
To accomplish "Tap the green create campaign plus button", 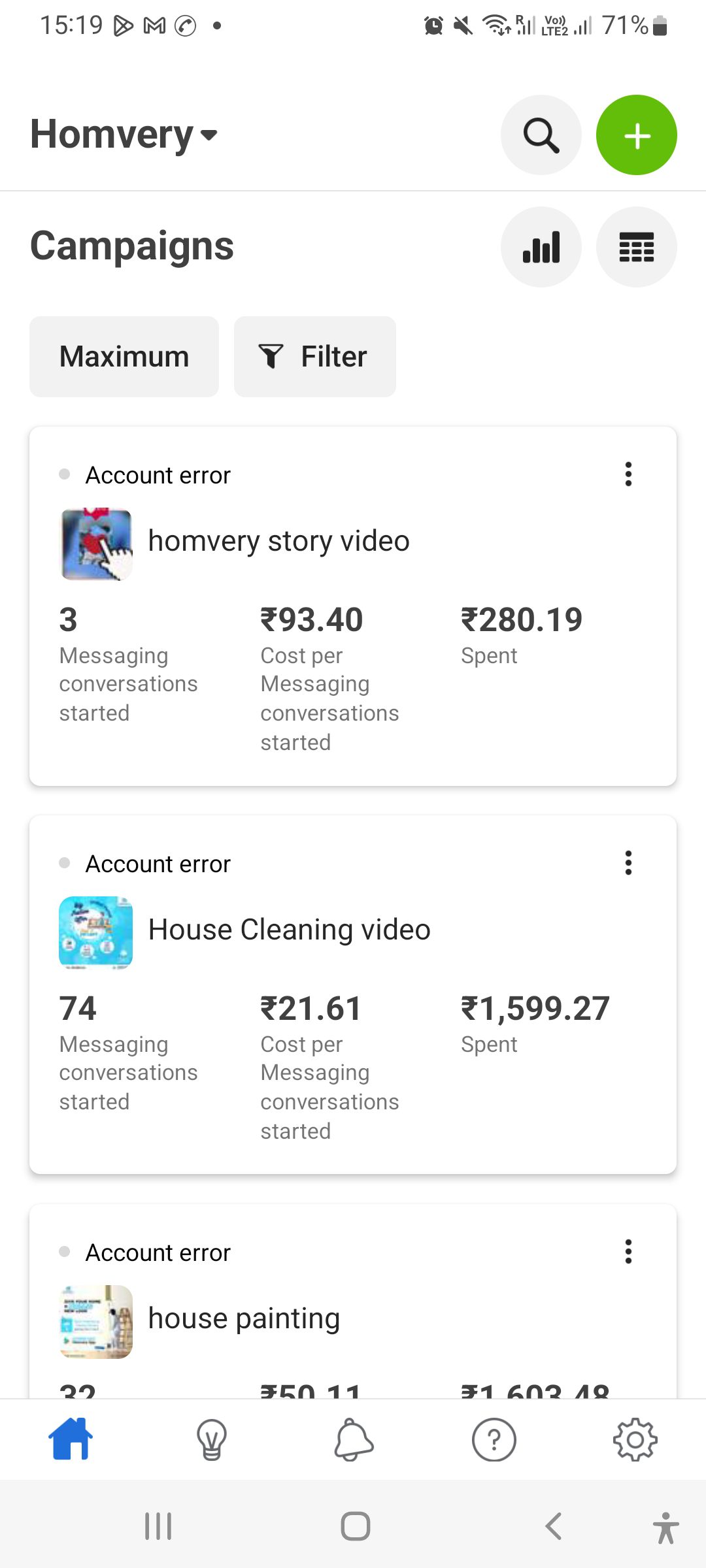I will coord(636,135).
